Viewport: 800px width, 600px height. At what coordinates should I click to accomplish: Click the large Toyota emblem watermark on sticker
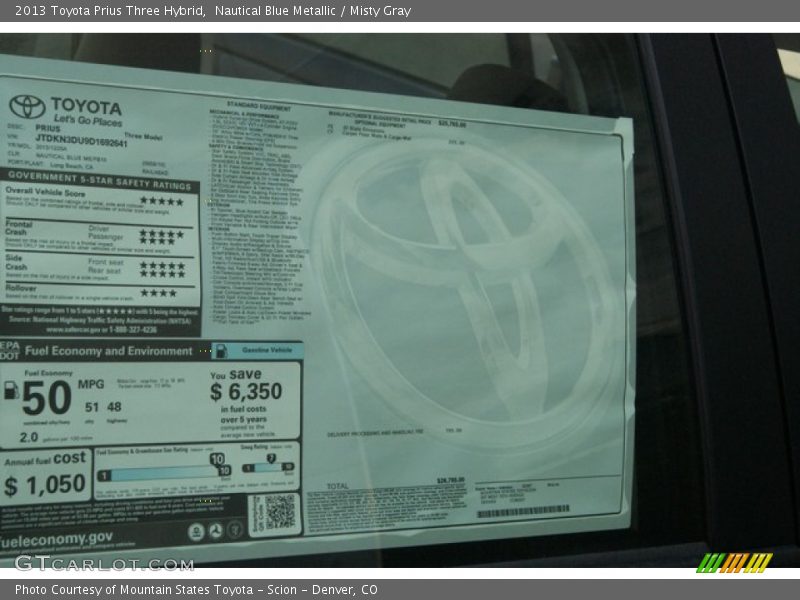tap(462, 293)
